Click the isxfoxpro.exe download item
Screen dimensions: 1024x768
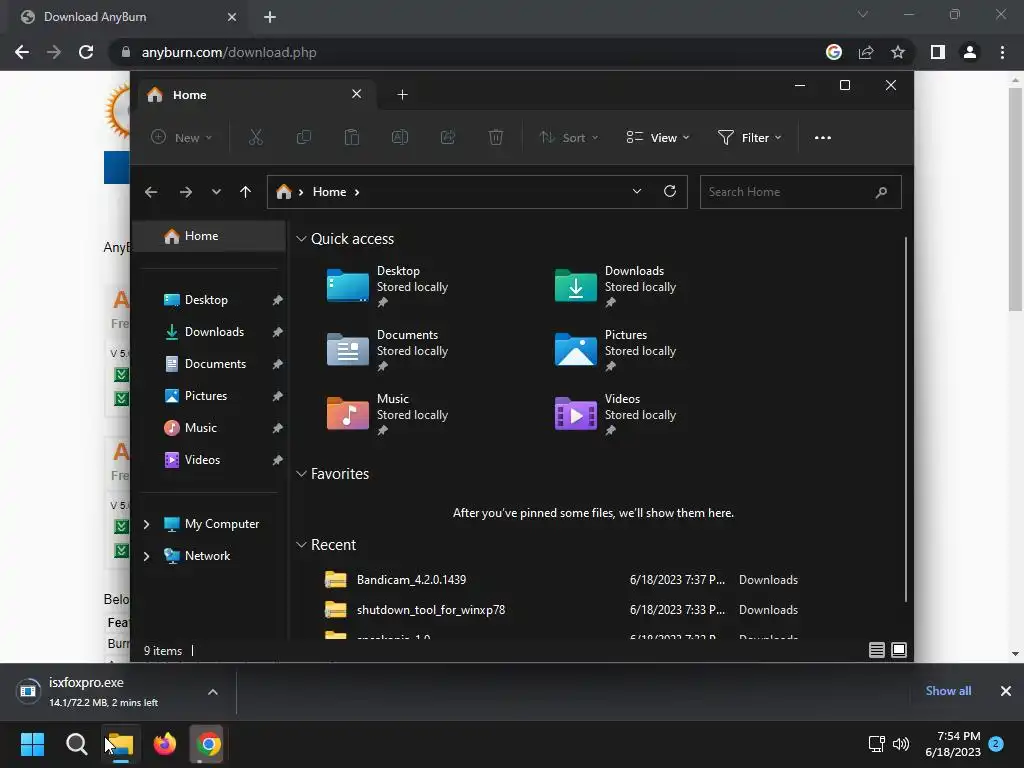pyautogui.click(x=104, y=692)
